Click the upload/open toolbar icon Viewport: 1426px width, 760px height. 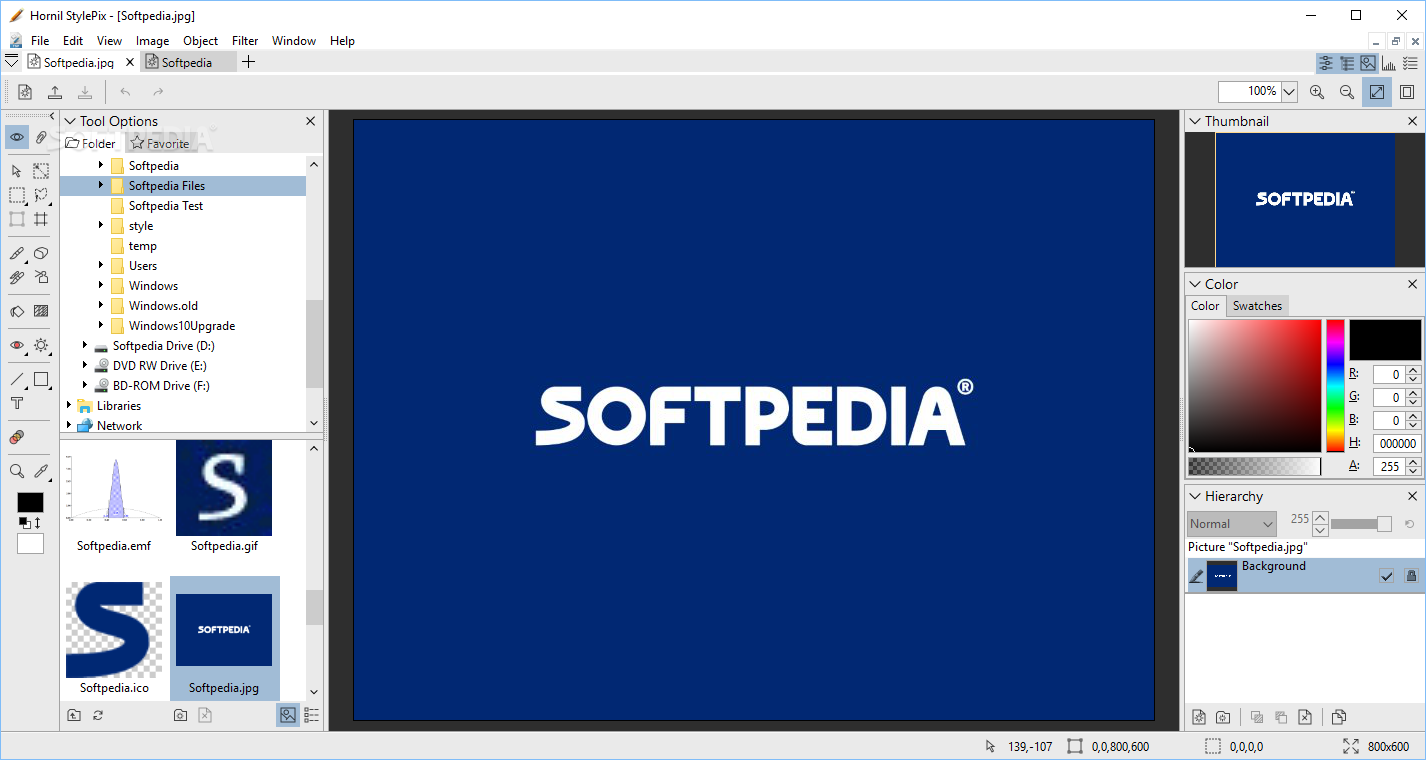pyautogui.click(x=55, y=92)
